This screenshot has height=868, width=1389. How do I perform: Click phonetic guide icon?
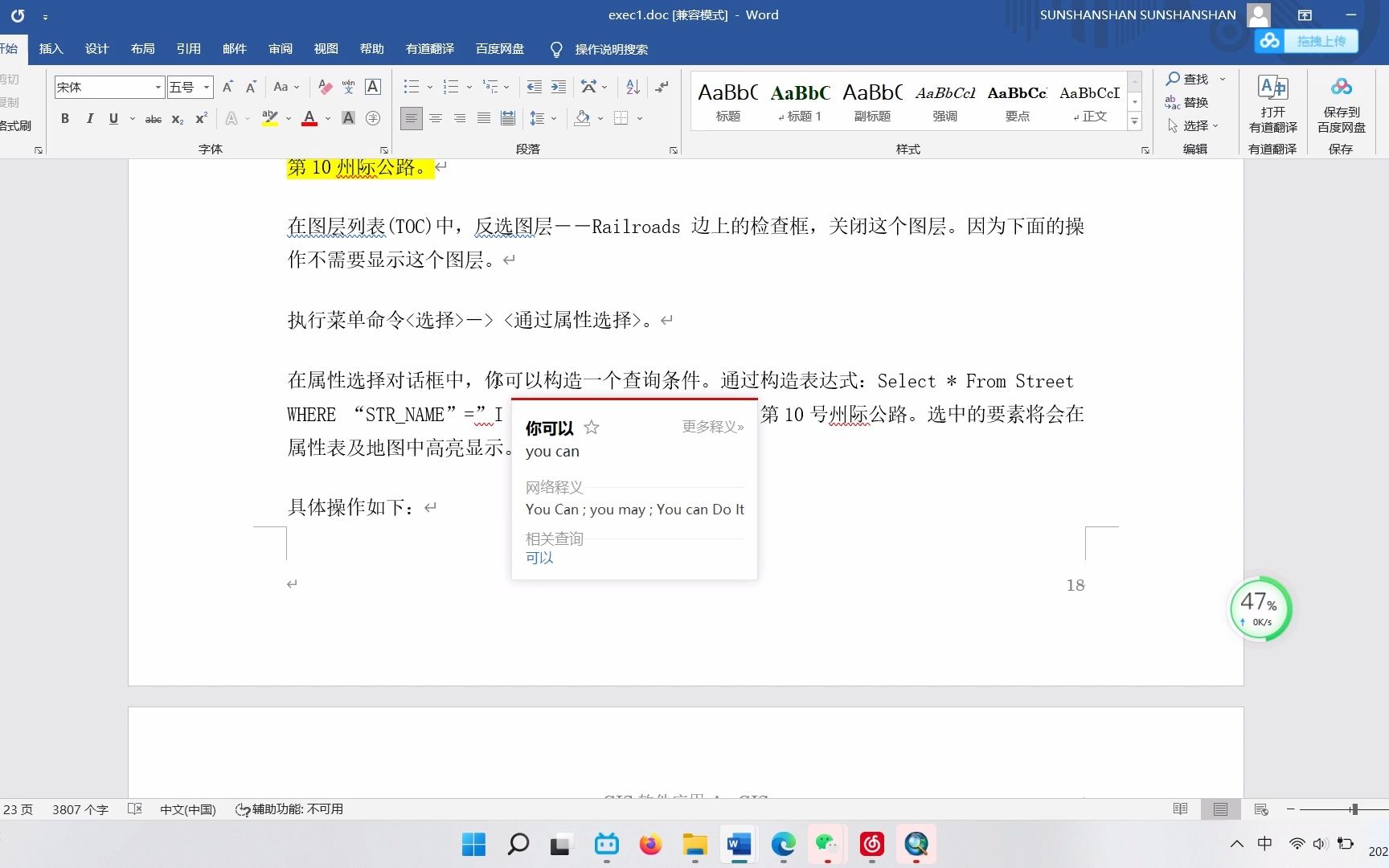coord(348,87)
